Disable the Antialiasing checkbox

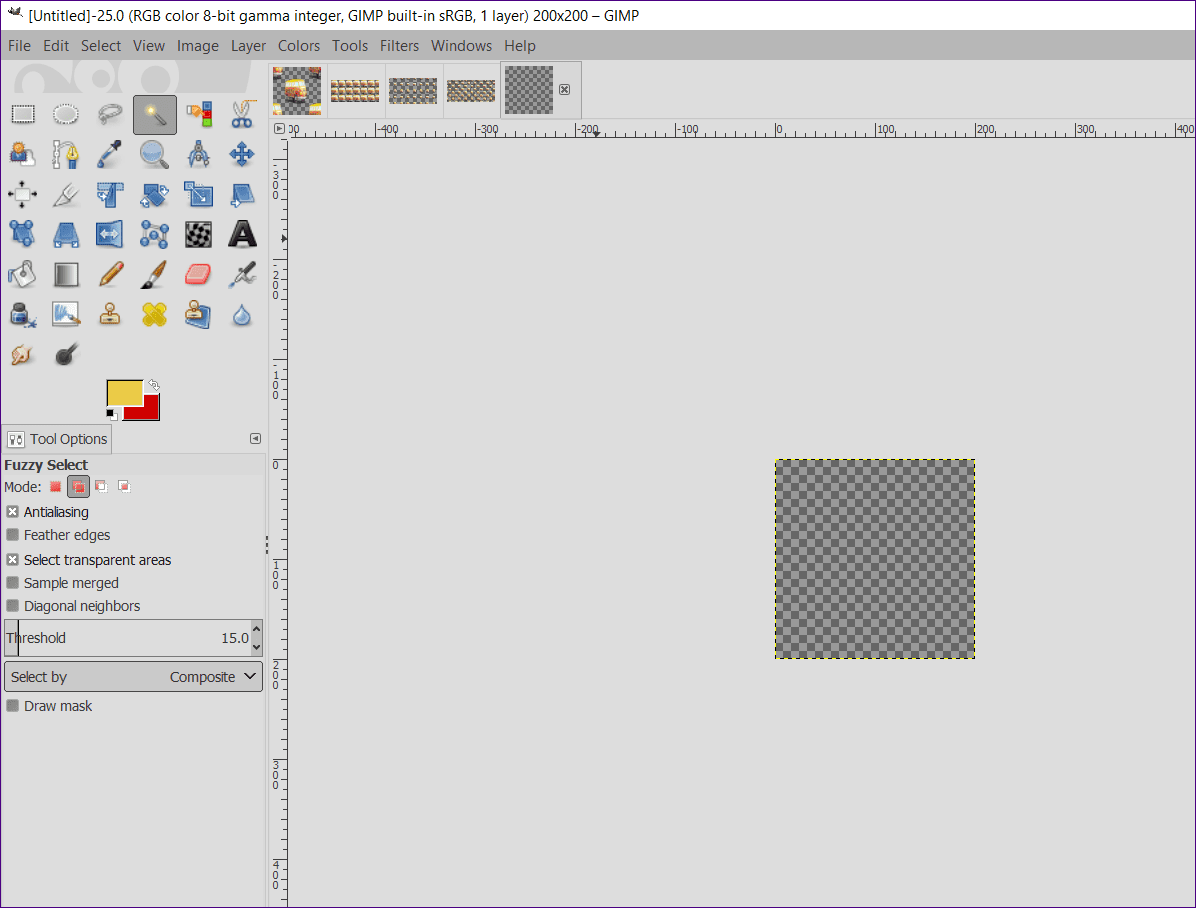tap(12, 512)
